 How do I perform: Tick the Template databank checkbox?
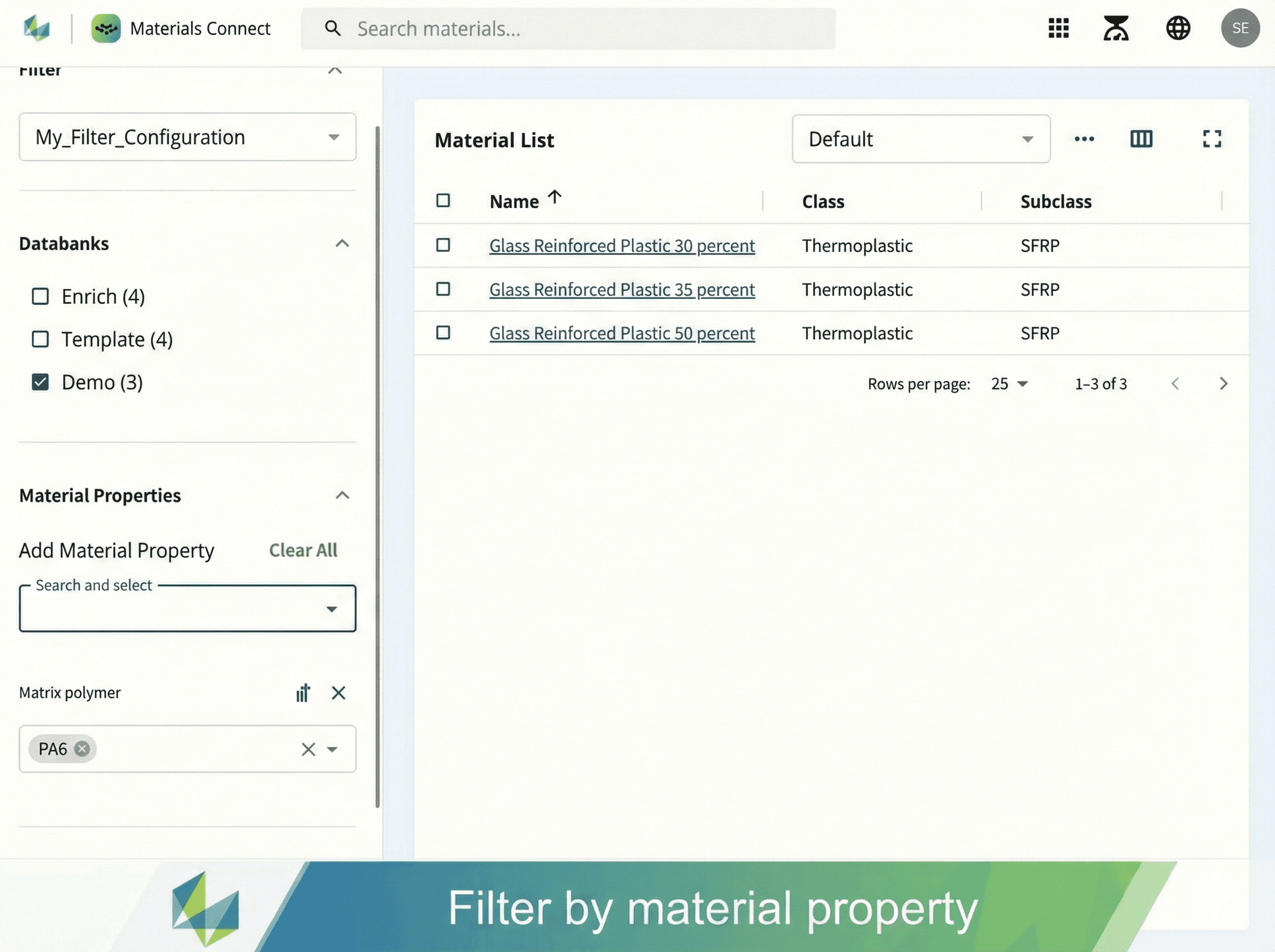click(x=40, y=339)
